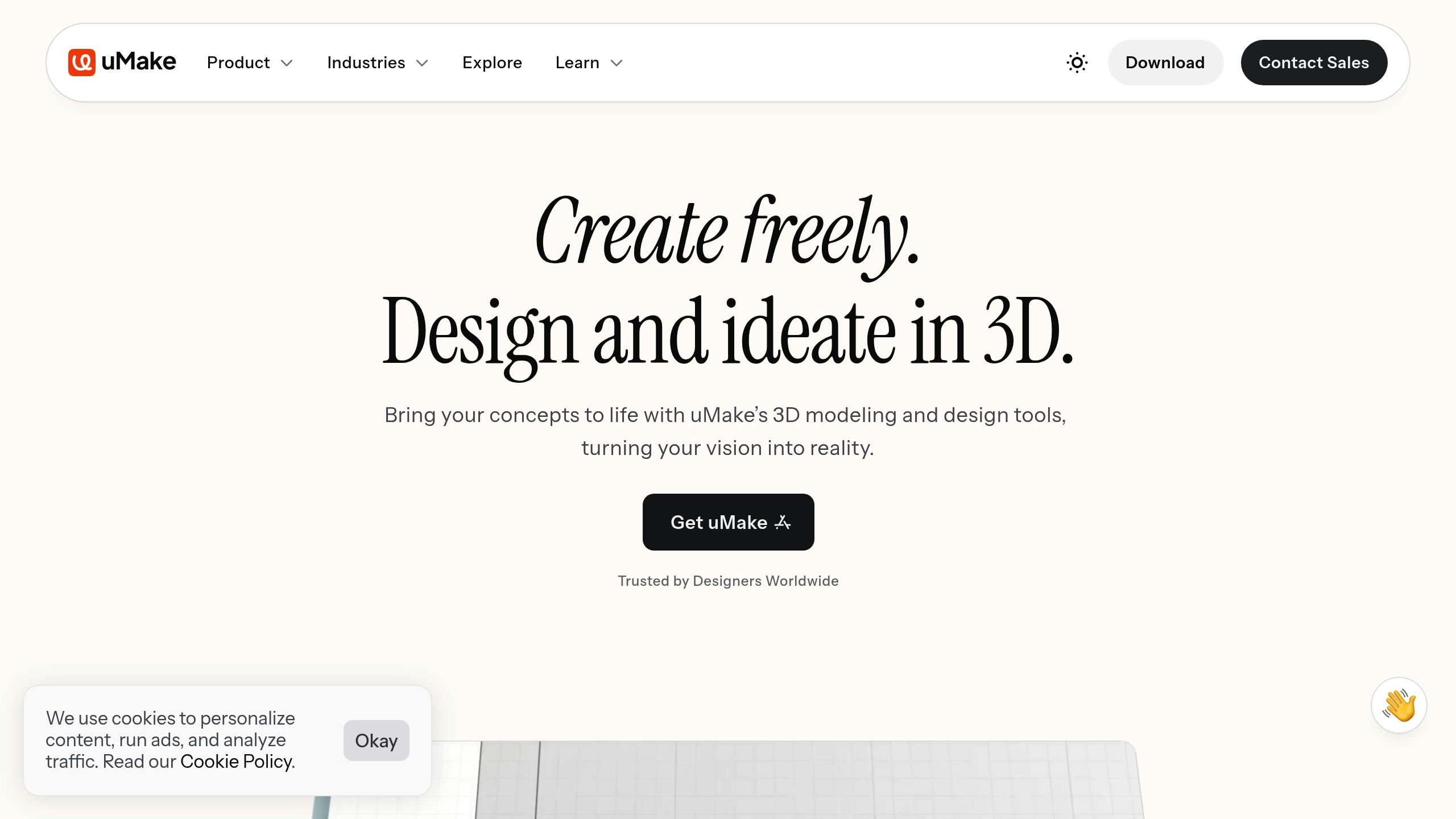Dismiss cookie notice with Okay
The image size is (1456, 819).
coord(376,739)
